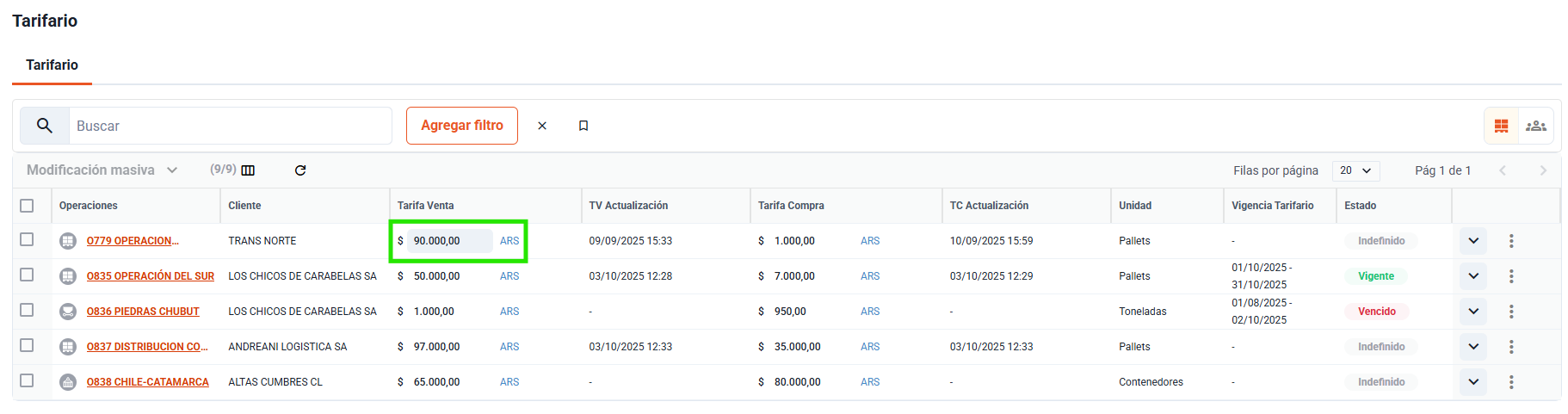
Task: Refresh the tariff table
Action: [x=300, y=170]
